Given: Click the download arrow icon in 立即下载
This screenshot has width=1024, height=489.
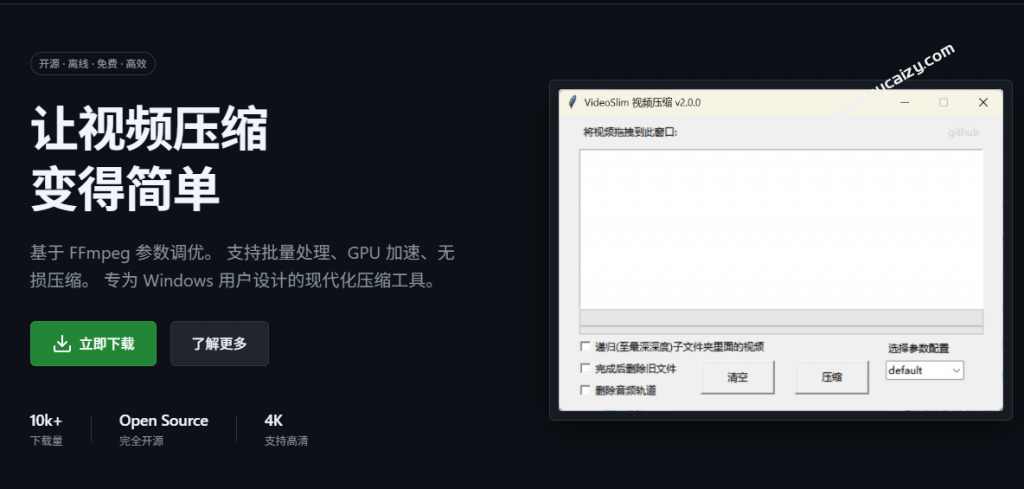Looking at the screenshot, I should (x=61, y=343).
